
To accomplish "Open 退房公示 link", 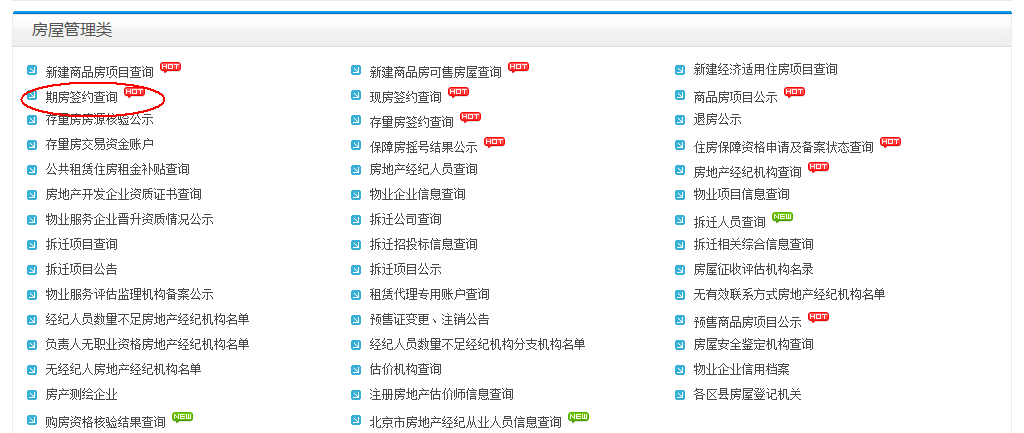I will pyautogui.click(x=717, y=120).
